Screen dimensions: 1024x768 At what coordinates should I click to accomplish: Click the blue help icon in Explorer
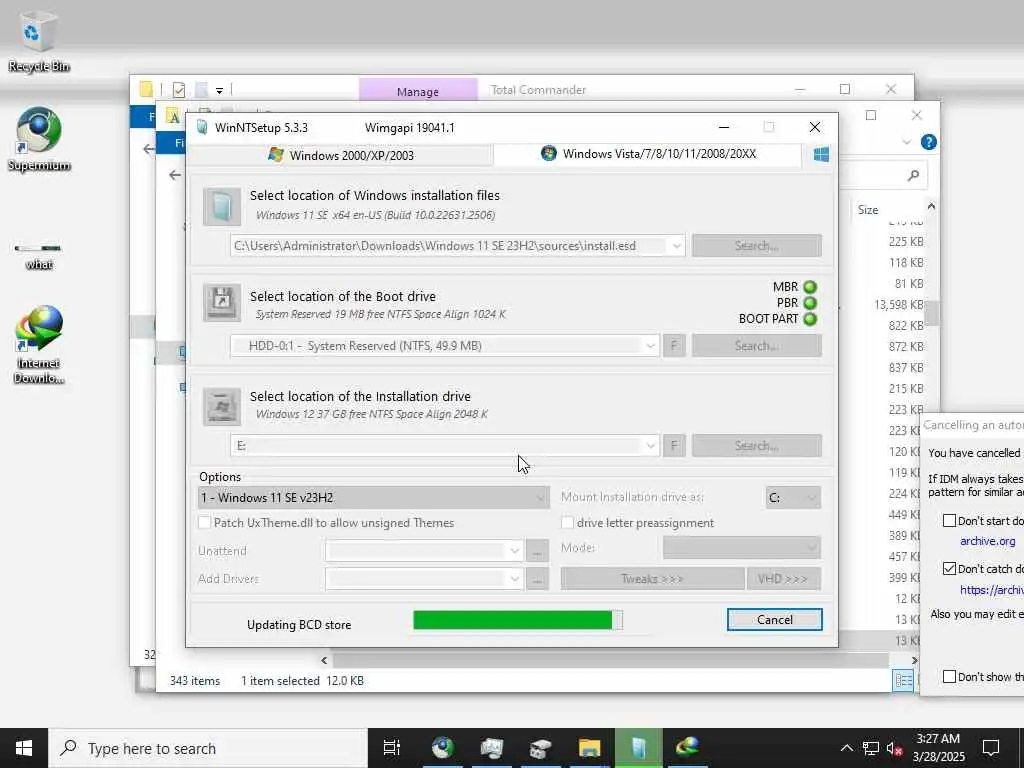tap(928, 142)
